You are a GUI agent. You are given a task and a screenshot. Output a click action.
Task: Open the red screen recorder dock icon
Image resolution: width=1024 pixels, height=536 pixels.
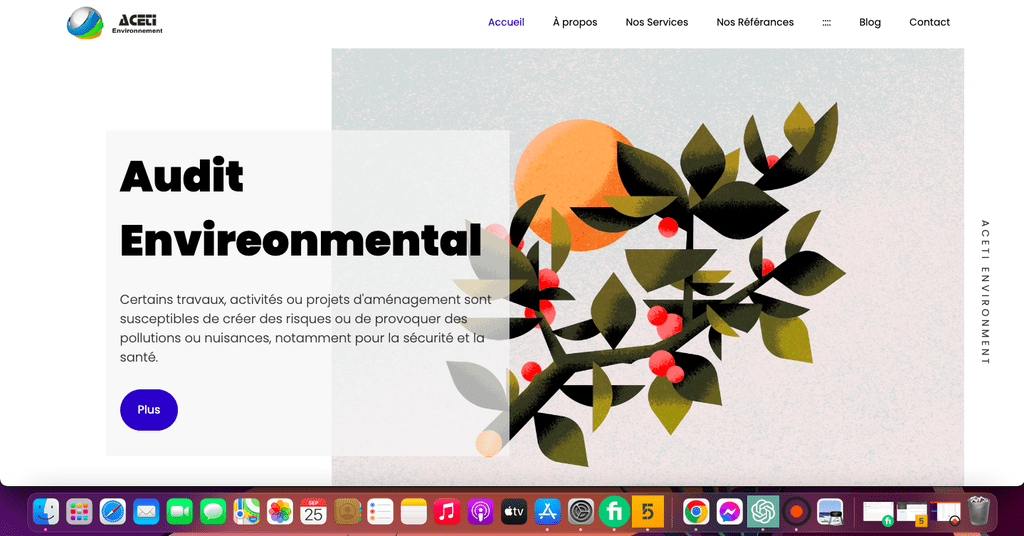pyautogui.click(x=796, y=512)
